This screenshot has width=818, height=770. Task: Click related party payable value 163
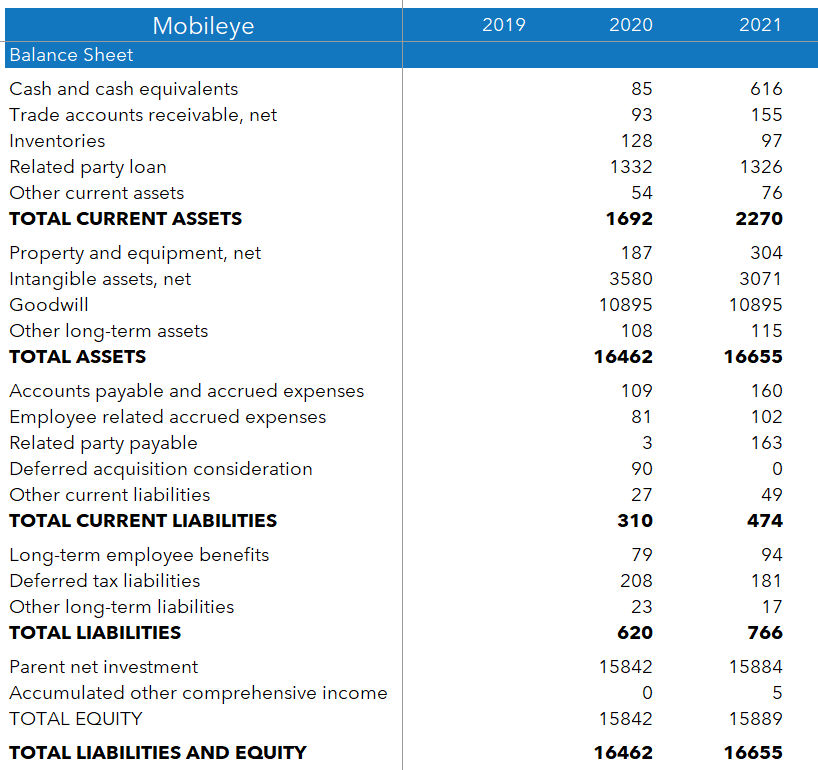766,443
